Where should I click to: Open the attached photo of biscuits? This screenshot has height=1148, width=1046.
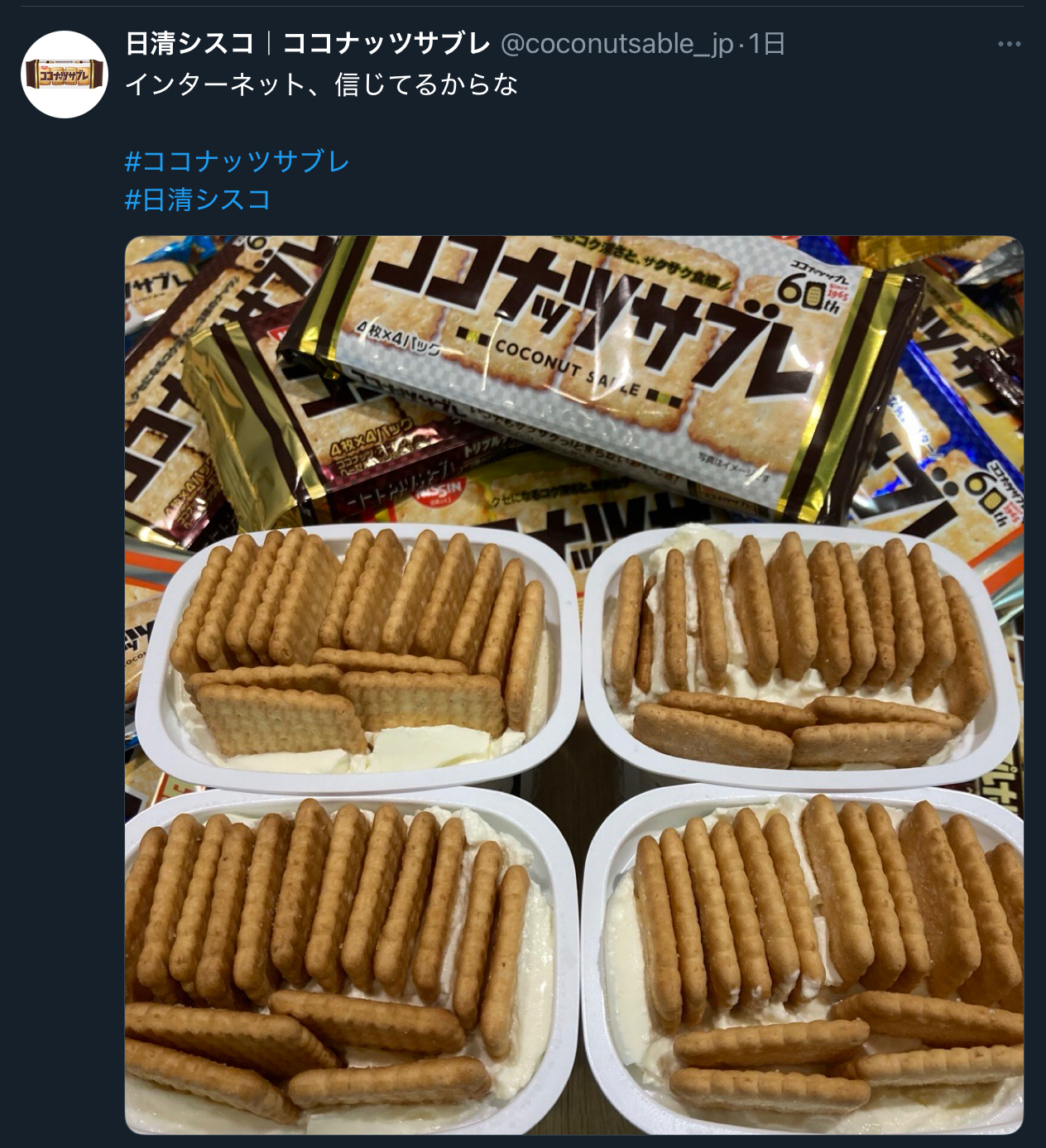click(574, 685)
